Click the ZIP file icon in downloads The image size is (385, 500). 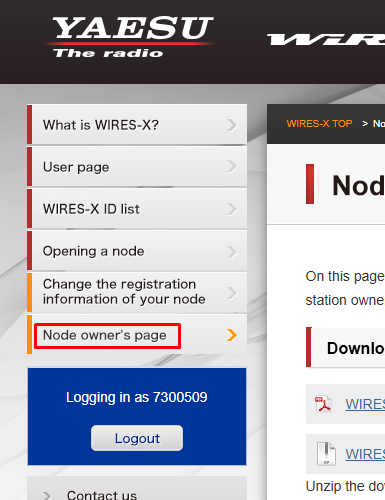click(x=326, y=453)
